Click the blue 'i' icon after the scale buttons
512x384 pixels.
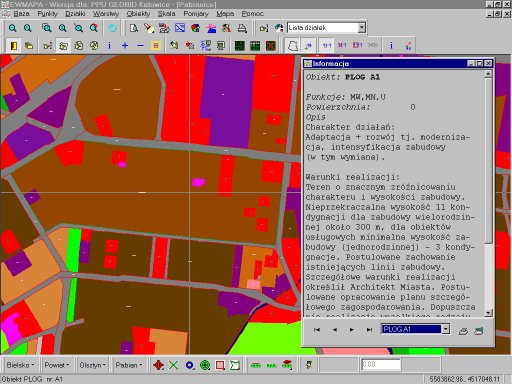pos(391,45)
